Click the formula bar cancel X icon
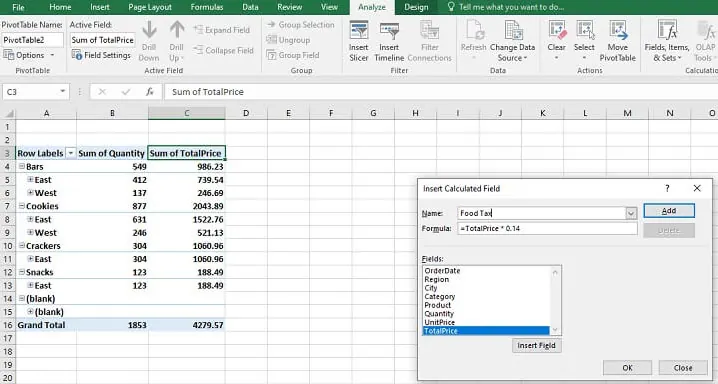Screen dimensions: 718x384 tap(102, 92)
